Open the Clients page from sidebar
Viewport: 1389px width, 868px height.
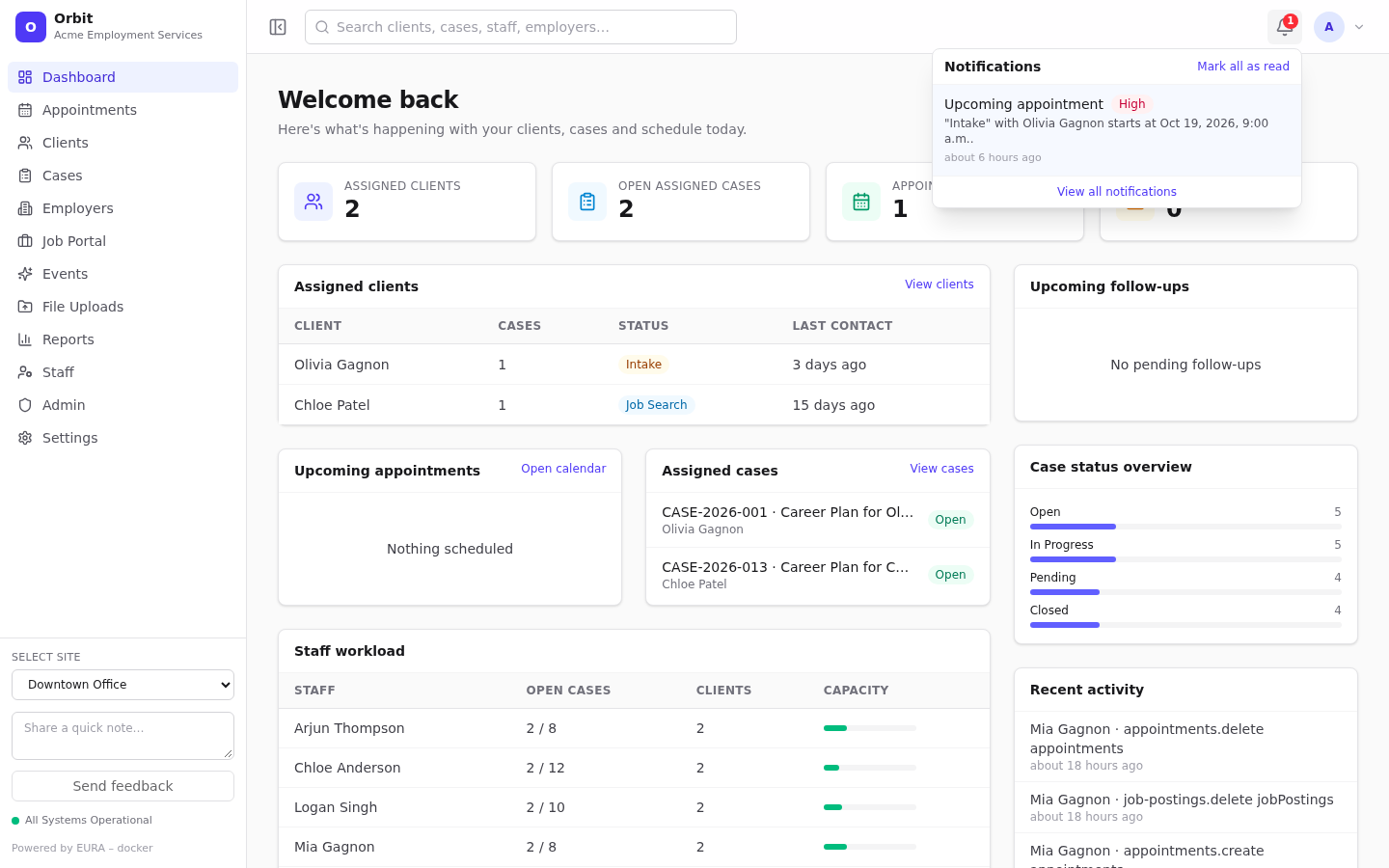[123, 143]
